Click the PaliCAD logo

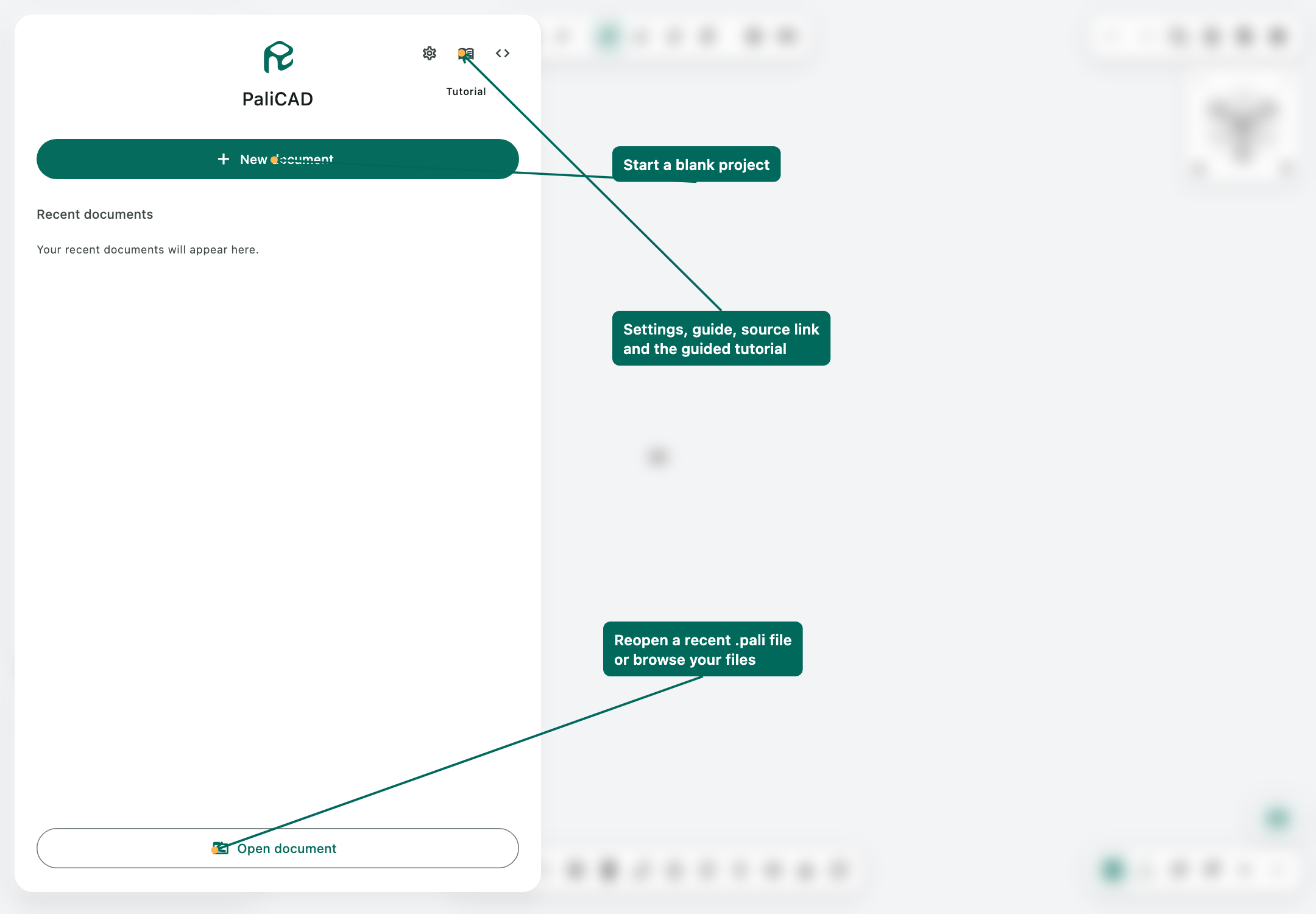coord(278,57)
